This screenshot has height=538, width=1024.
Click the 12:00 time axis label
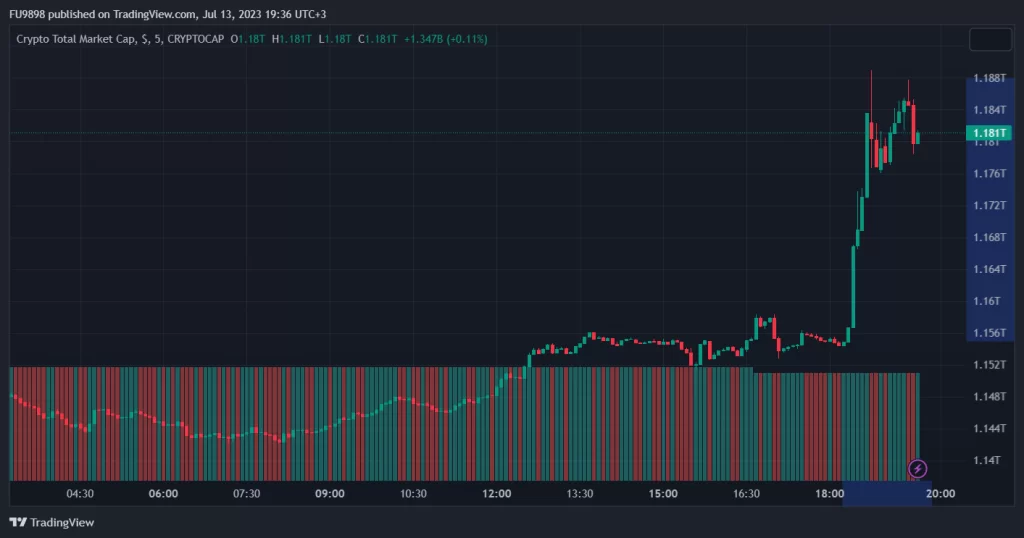(x=497, y=493)
